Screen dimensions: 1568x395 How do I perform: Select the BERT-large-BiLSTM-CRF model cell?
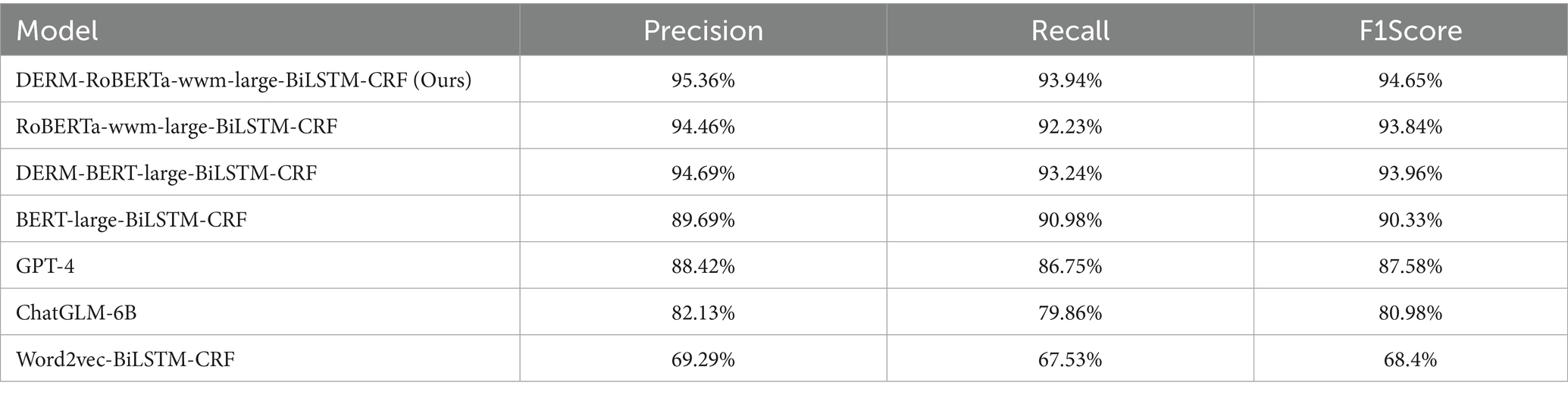[x=131, y=220]
